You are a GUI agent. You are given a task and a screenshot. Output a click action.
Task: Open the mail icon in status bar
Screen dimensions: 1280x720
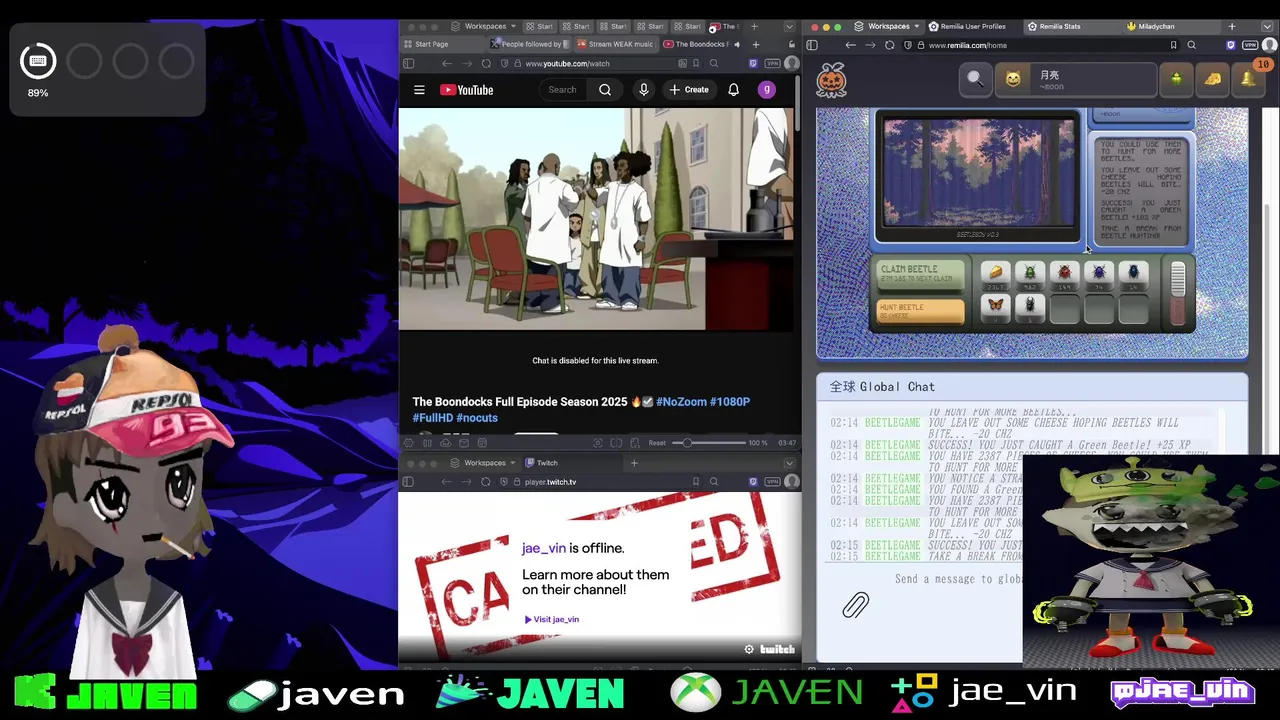tap(464, 443)
